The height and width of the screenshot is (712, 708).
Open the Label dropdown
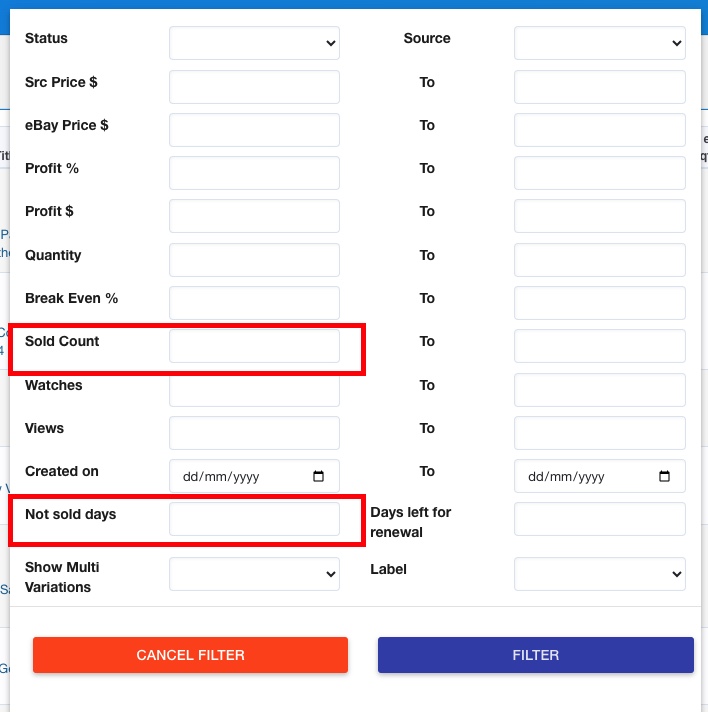599,574
